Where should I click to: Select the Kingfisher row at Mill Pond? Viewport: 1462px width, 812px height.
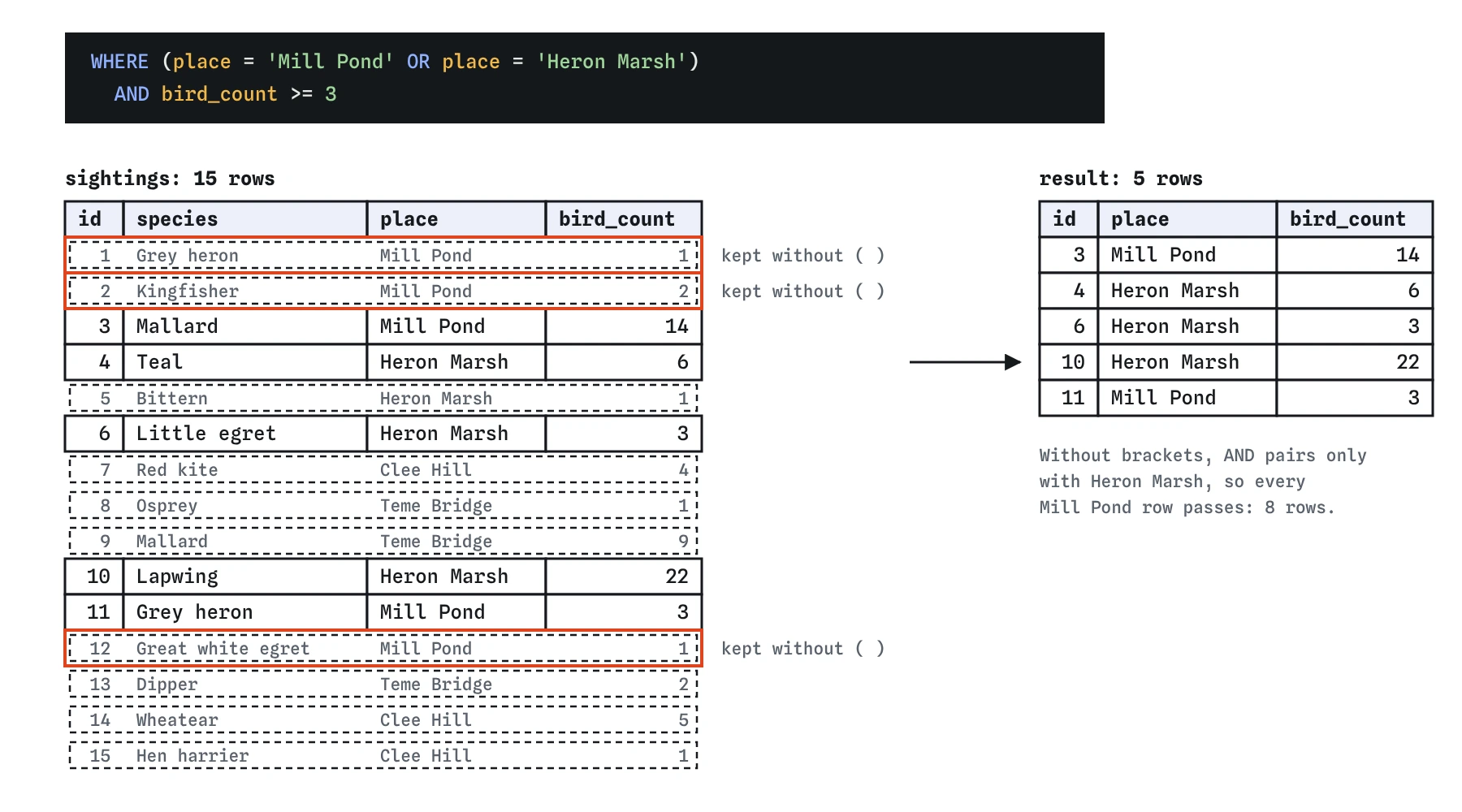(x=383, y=291)
